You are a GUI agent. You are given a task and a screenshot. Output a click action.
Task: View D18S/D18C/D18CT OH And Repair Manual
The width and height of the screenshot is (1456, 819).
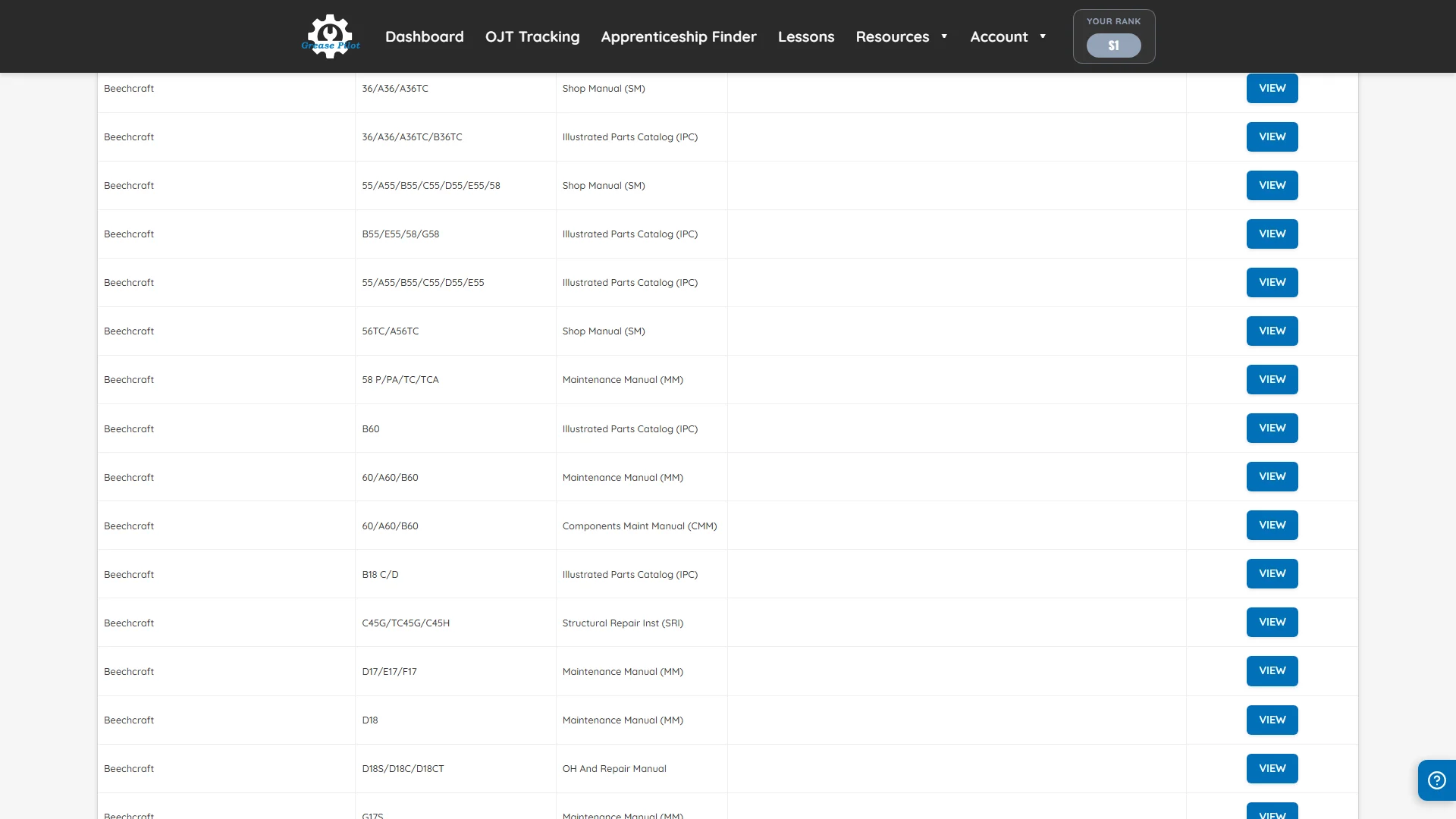tap(1272, 768)
